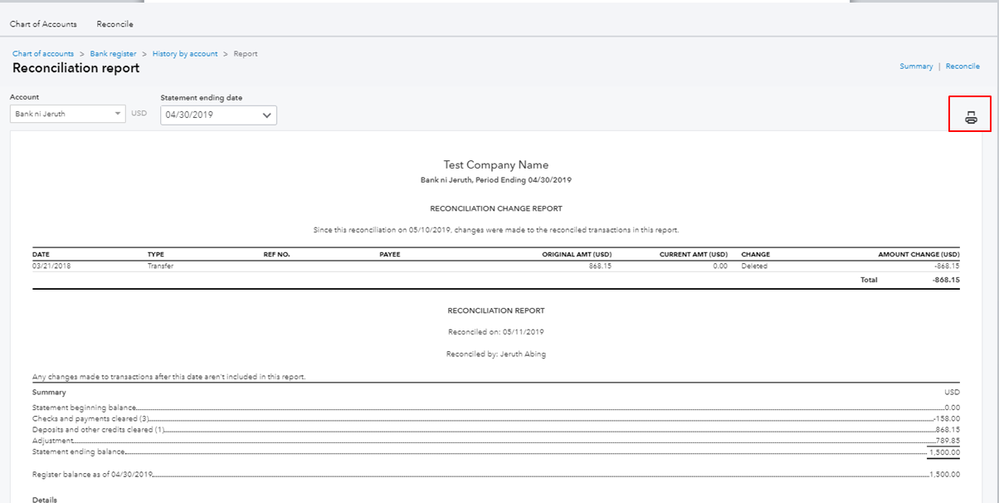Viewport: 999px width, 503px height.
Task: Open the Account dropdown showing Bank ni Jeruth
Action: click(68, 114)
